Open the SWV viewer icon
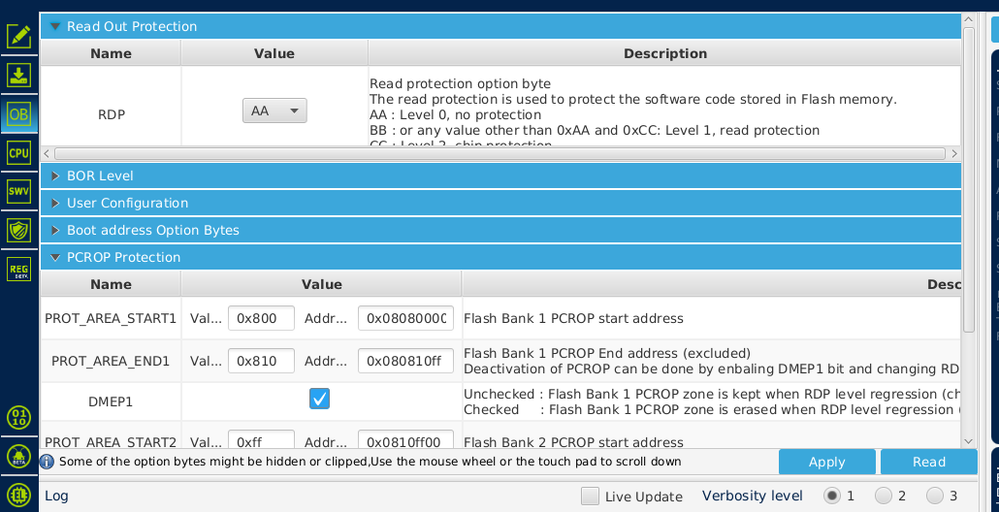Screen dimensions: 999x512 (x=19, y=191)
